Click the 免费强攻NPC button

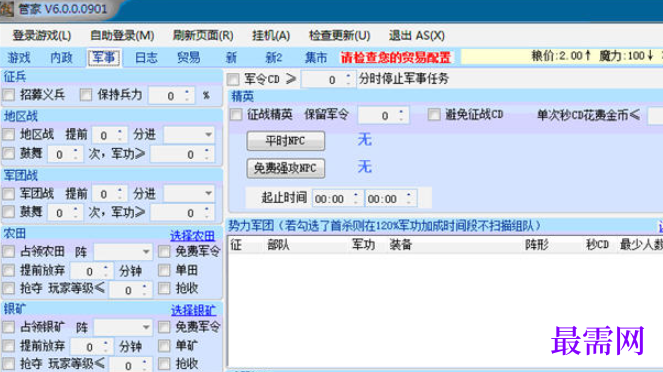(x=286, y=168)
